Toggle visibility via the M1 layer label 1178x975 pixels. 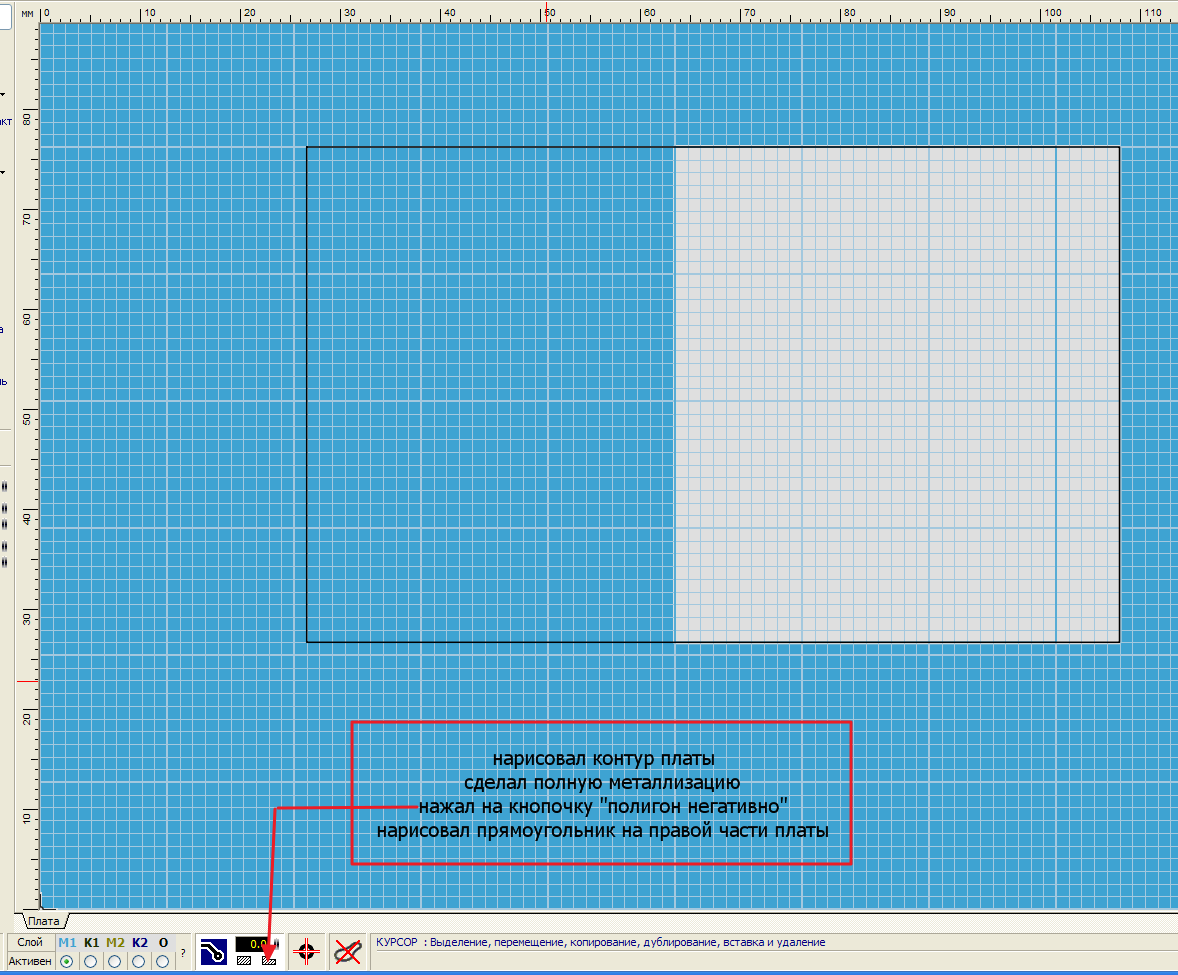(x=67, y=942)
